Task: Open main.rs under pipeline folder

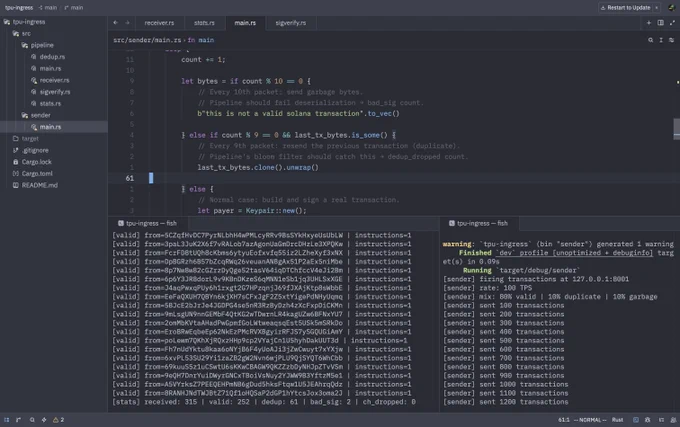Action: click(54, 68)
